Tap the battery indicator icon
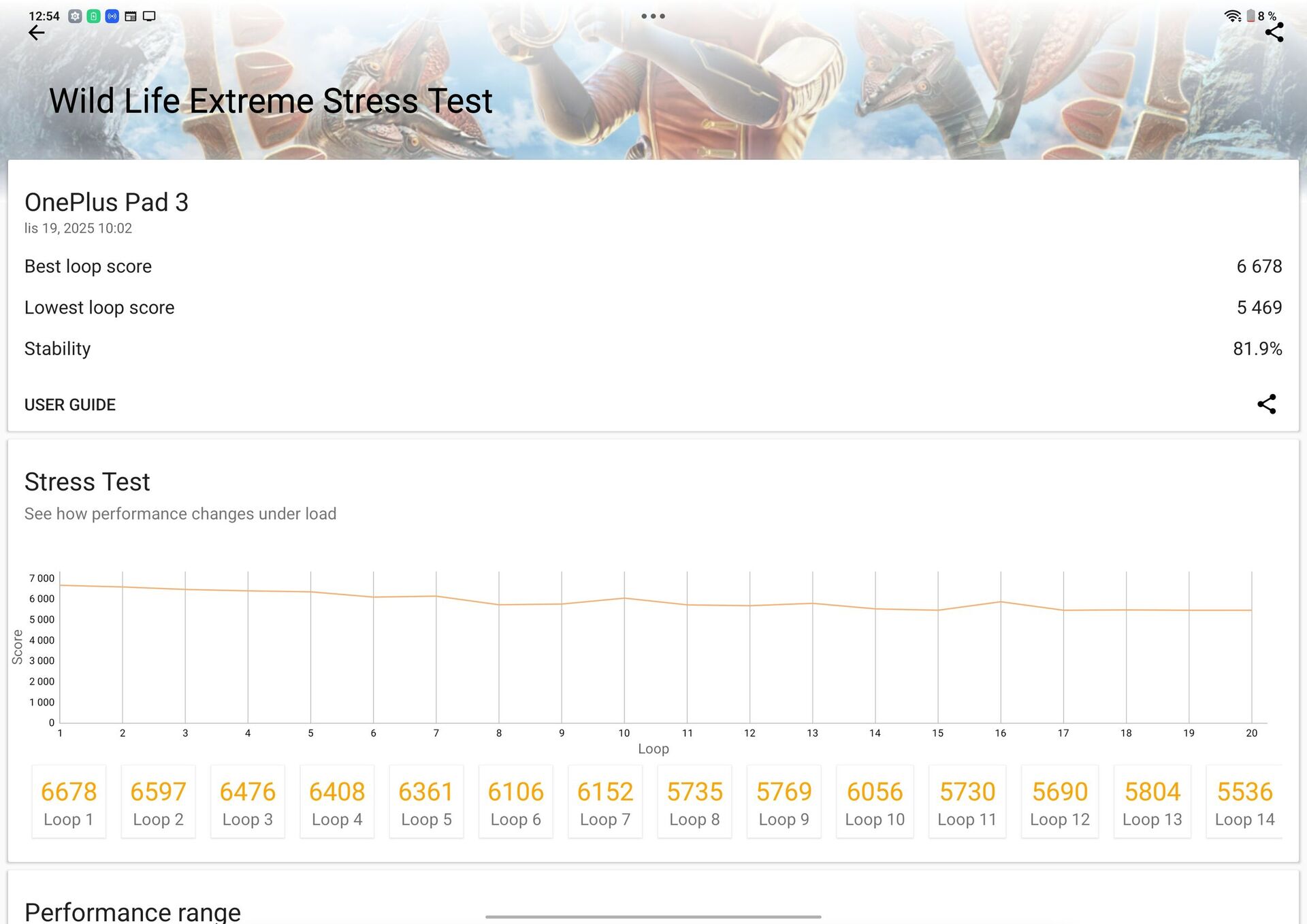The width and height of the screenshot is (1307, 924). coord(1250,16)
